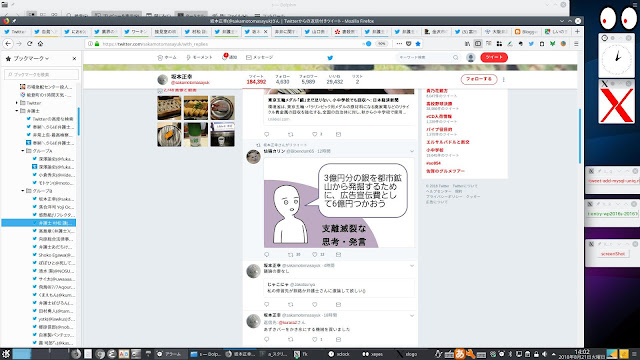Click the zoom level 90% indicator in the URL bar
The width and height of the screenshot is (640, 360).
[381, 44]
